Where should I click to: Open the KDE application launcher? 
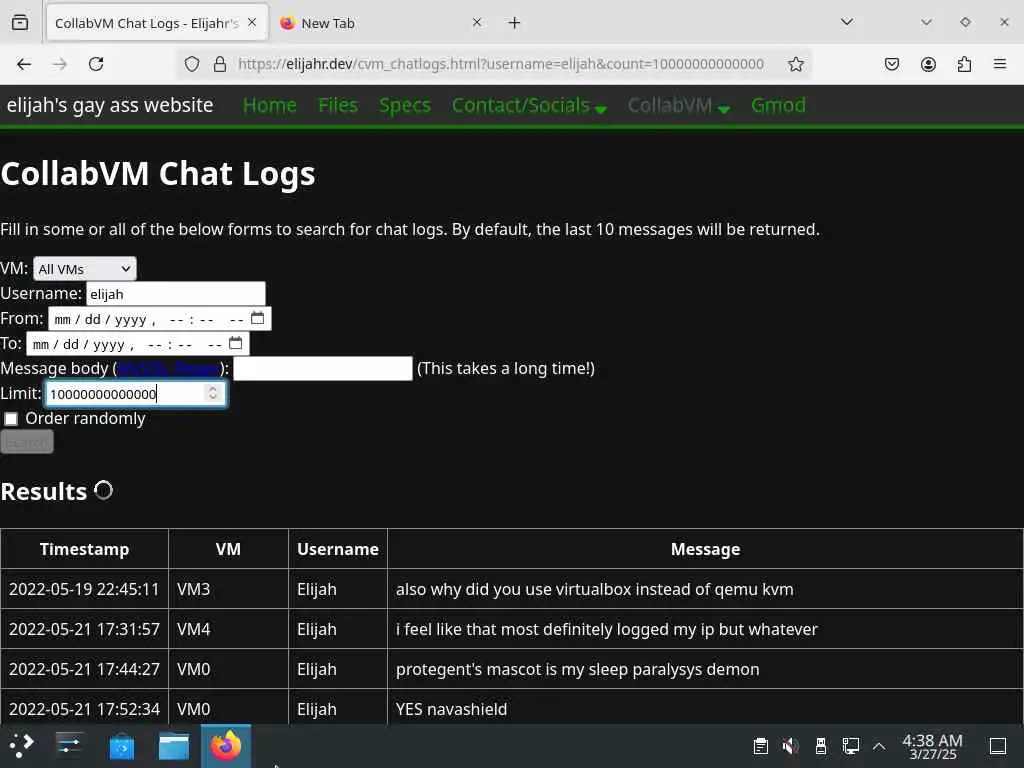22,746
